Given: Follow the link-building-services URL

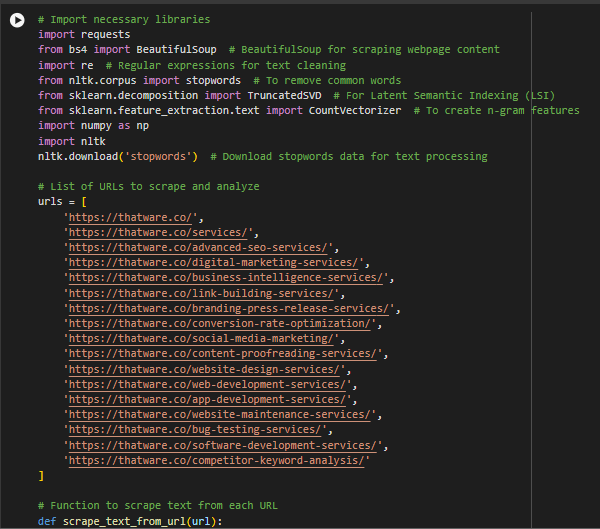Looking at the screenshot, I should (201, 293).
